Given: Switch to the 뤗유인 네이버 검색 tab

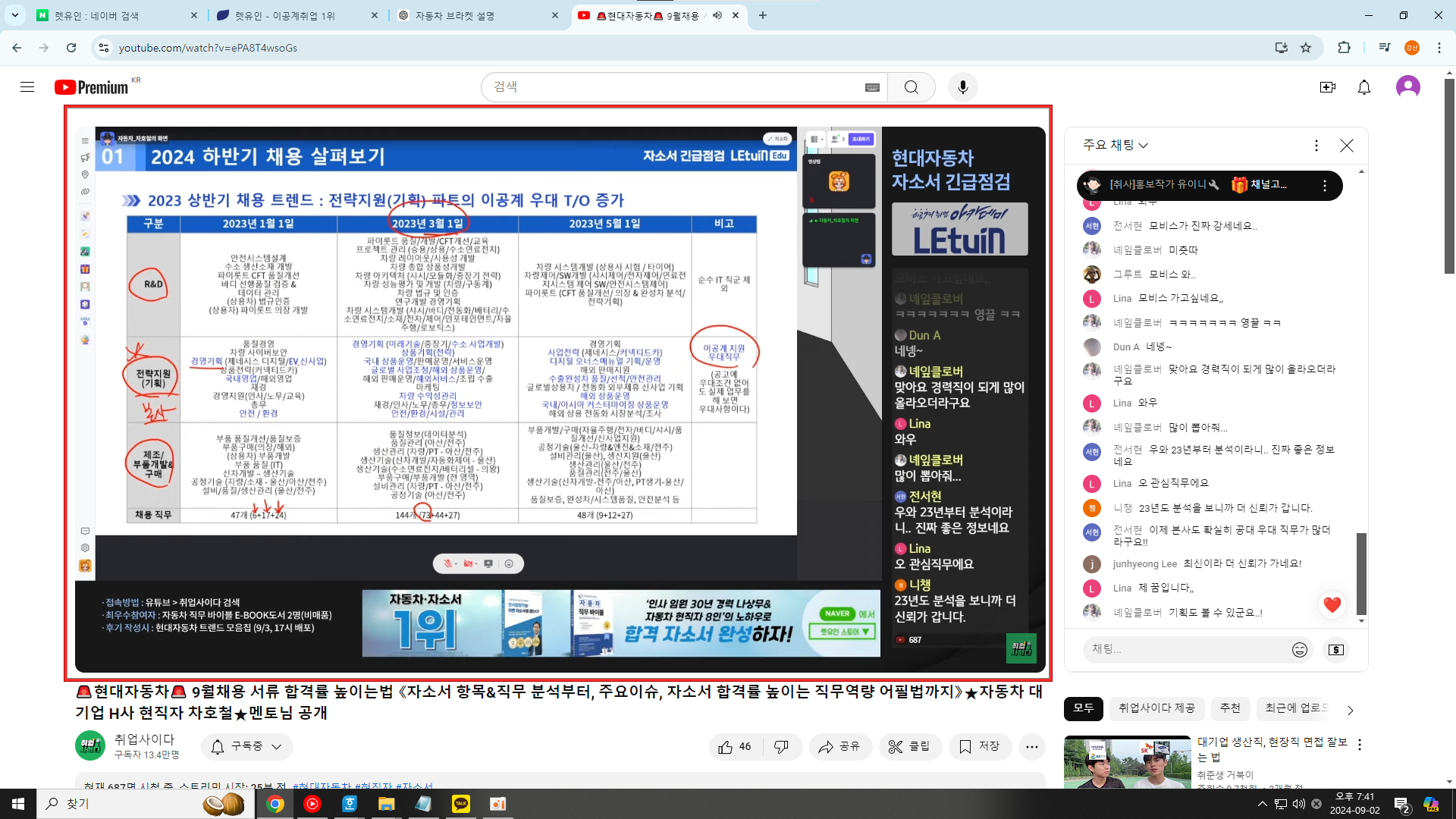Looking at the screenshot, I should click(x=106, y=15).
